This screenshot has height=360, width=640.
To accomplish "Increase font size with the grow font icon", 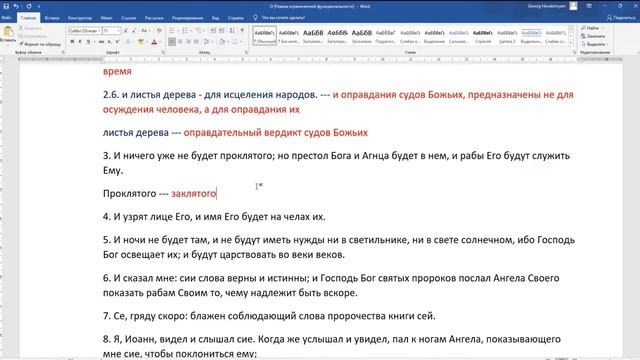I will [126, 31].
